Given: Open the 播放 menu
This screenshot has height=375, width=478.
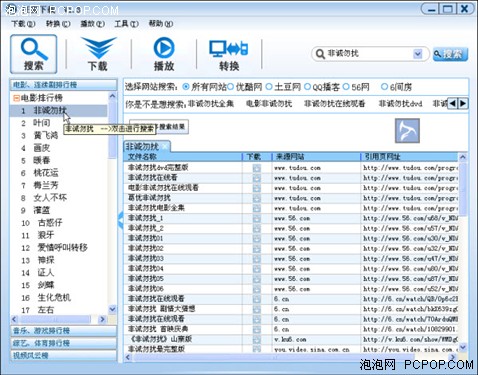Looking at the screenshot, I should click(93, 24).
